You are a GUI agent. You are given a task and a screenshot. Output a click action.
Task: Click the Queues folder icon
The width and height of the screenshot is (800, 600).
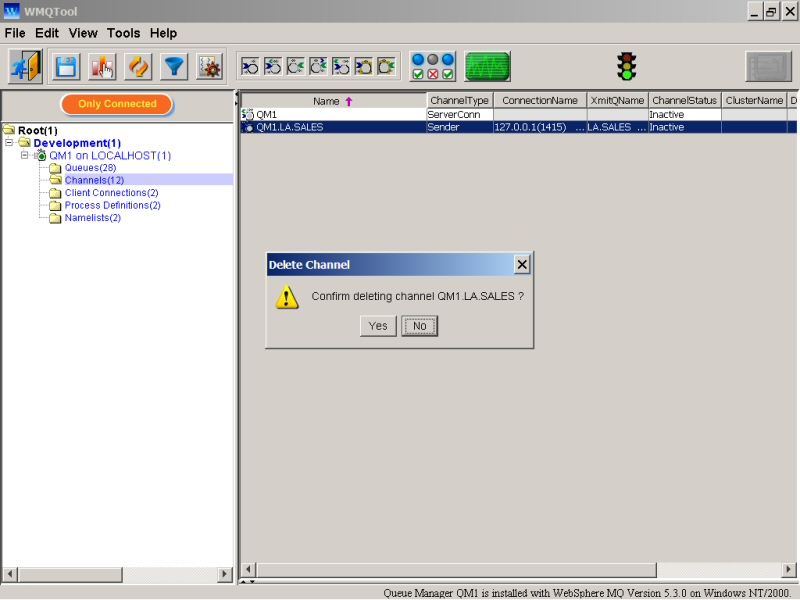55,168
